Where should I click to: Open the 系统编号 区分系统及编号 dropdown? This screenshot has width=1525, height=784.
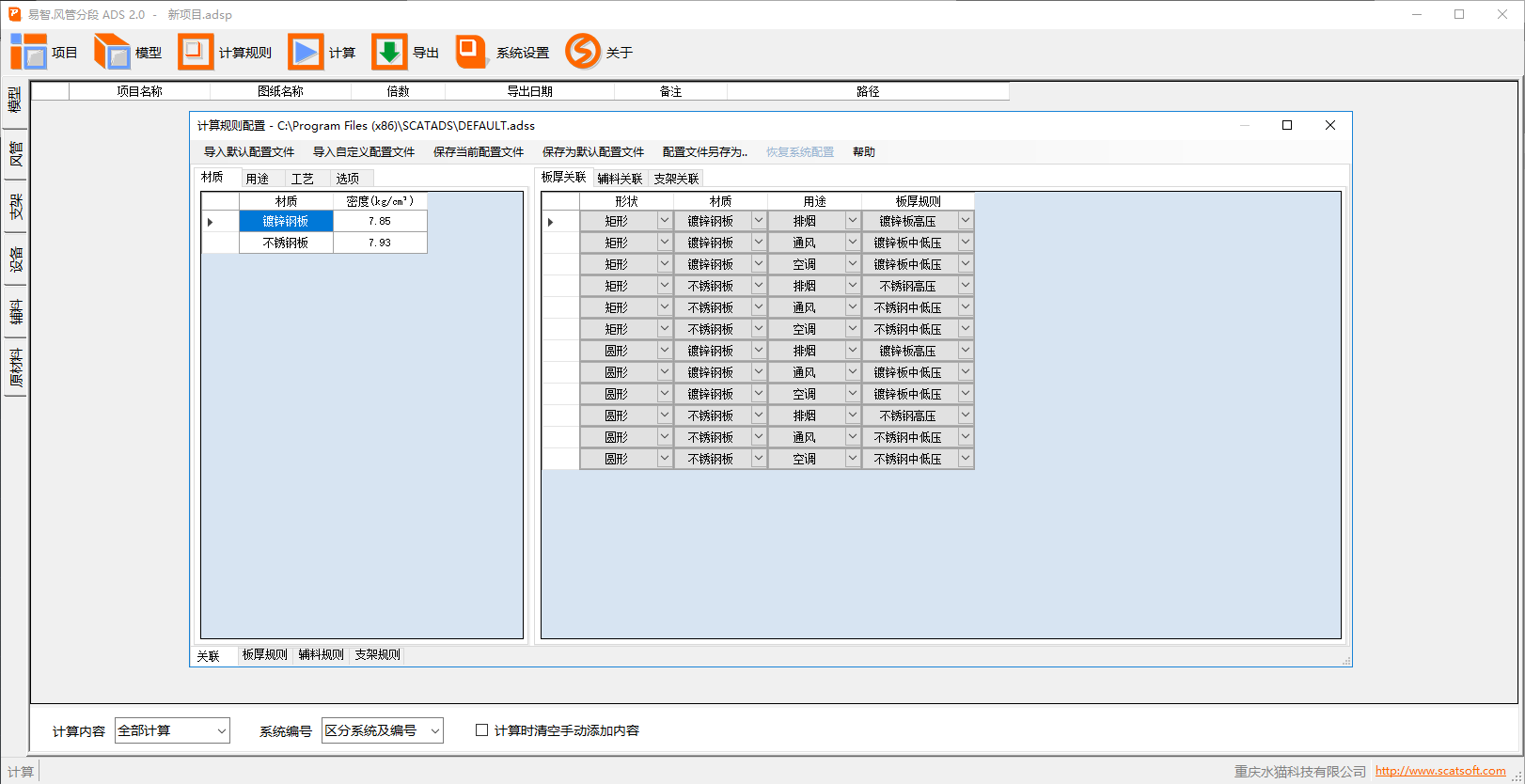coord(434,730)
